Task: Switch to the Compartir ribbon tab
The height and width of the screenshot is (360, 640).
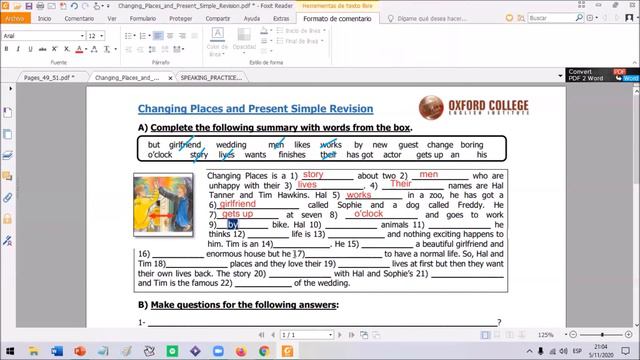Action: [x=218, y=19]
